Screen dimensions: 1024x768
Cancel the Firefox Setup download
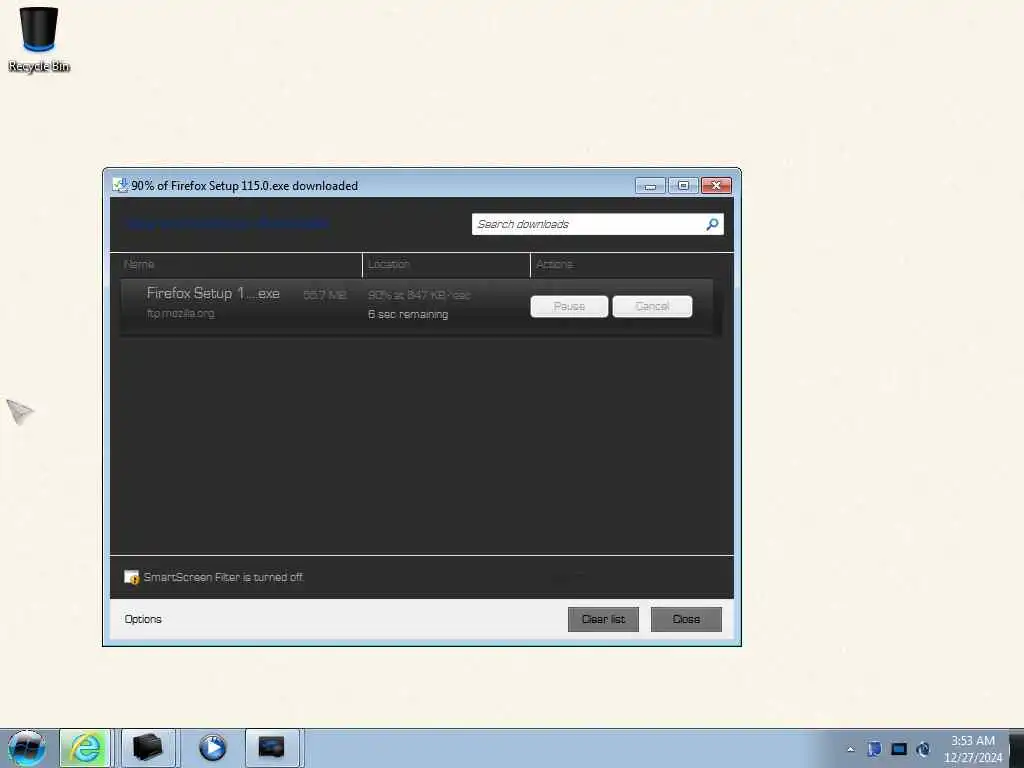652,306
